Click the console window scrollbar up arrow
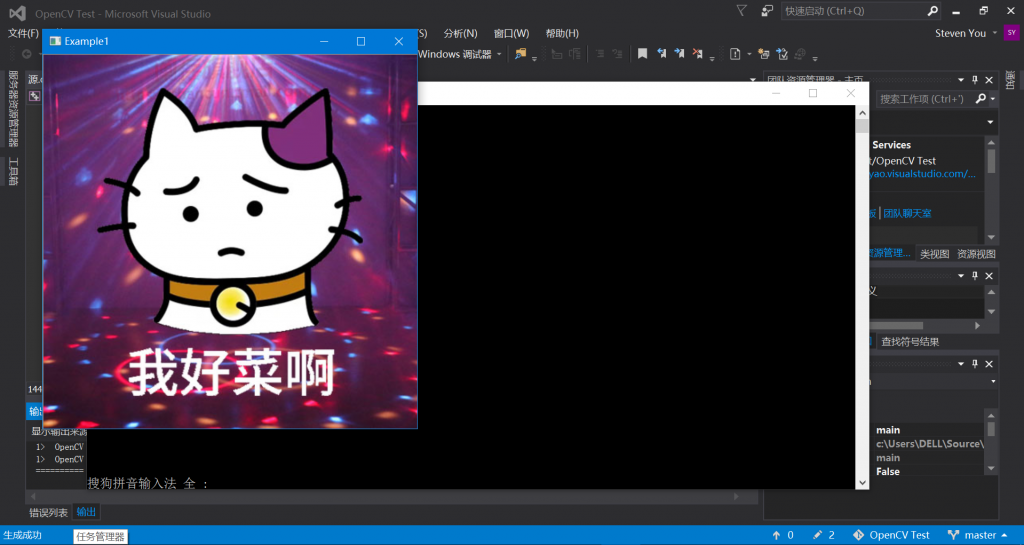The width and height of the screenshot is (1024, 545). [862, 113]
